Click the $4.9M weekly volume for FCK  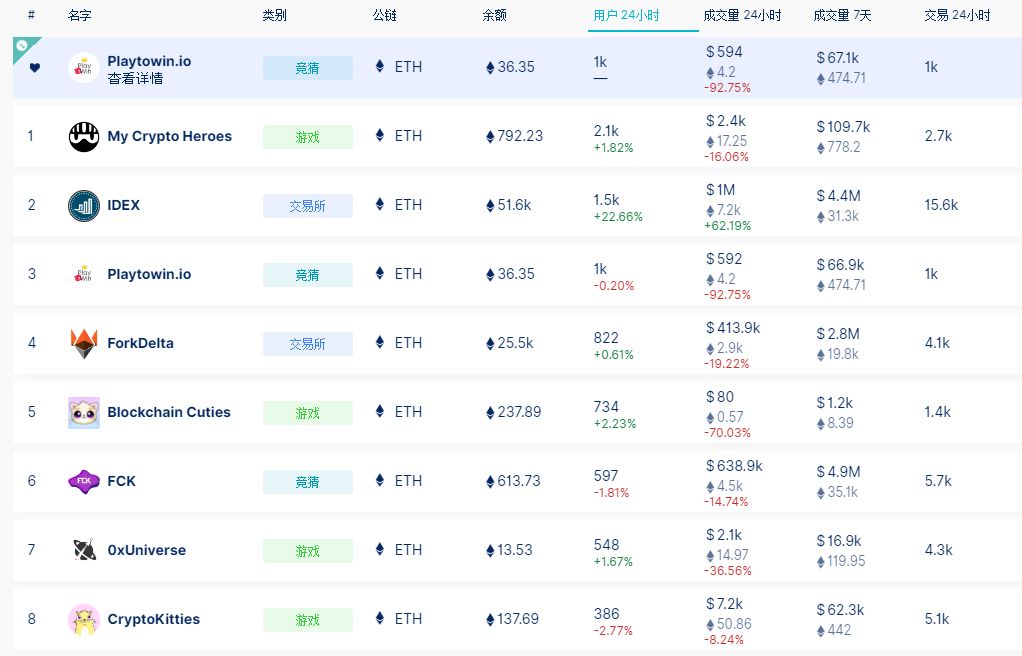(838, 471)
